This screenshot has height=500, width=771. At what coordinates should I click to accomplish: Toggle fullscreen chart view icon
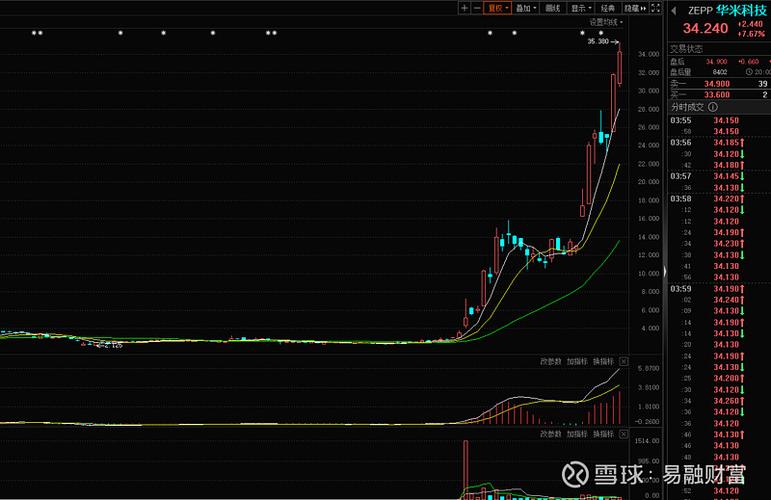click(656, 8)
